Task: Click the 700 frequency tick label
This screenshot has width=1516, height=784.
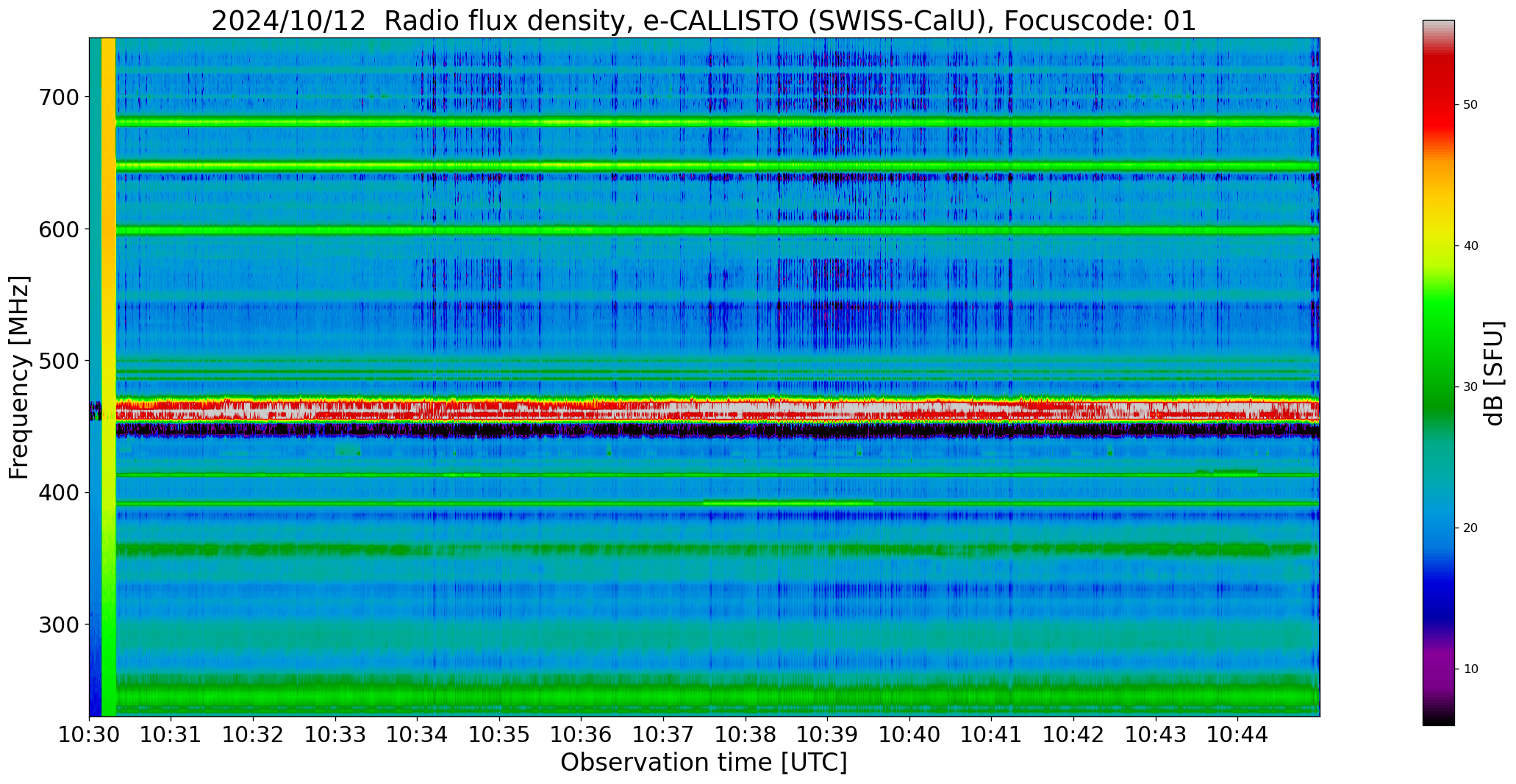Action: pos(59,97)
